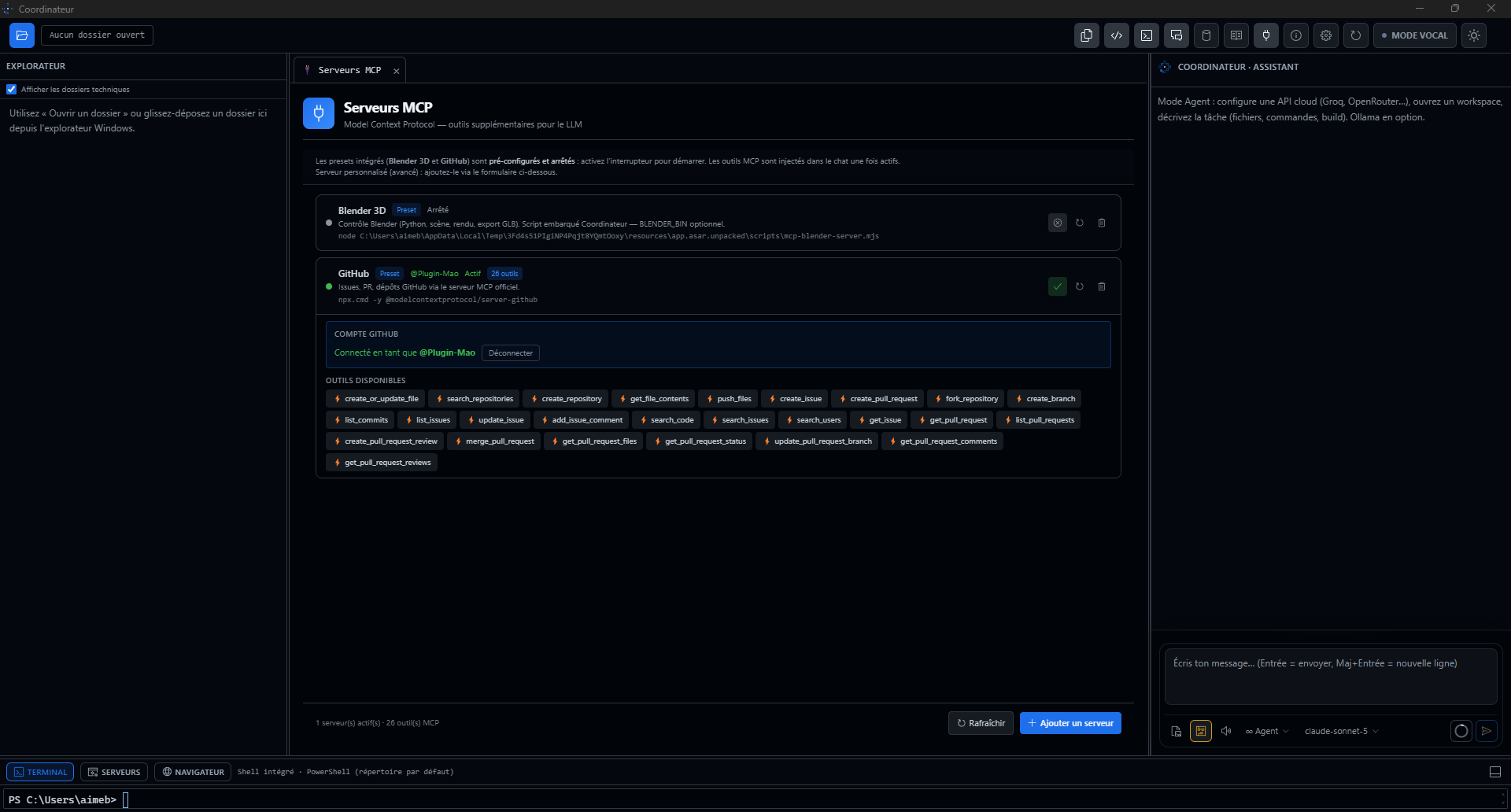The image size is (1511, 812).
Task: Attach a file or image to message
Action: tap(1177, 731)
